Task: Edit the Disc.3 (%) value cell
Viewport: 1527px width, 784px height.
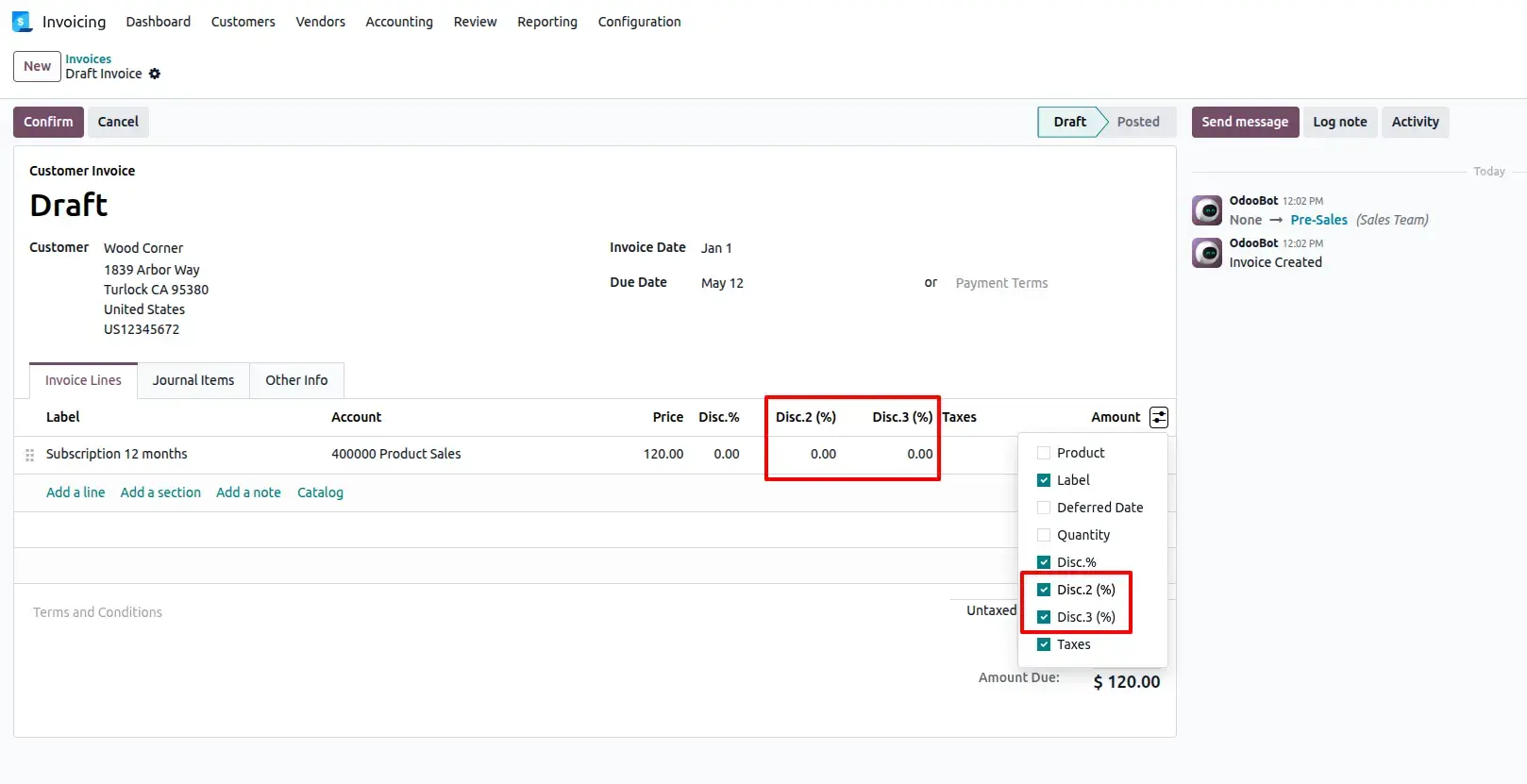Action: 920,454
